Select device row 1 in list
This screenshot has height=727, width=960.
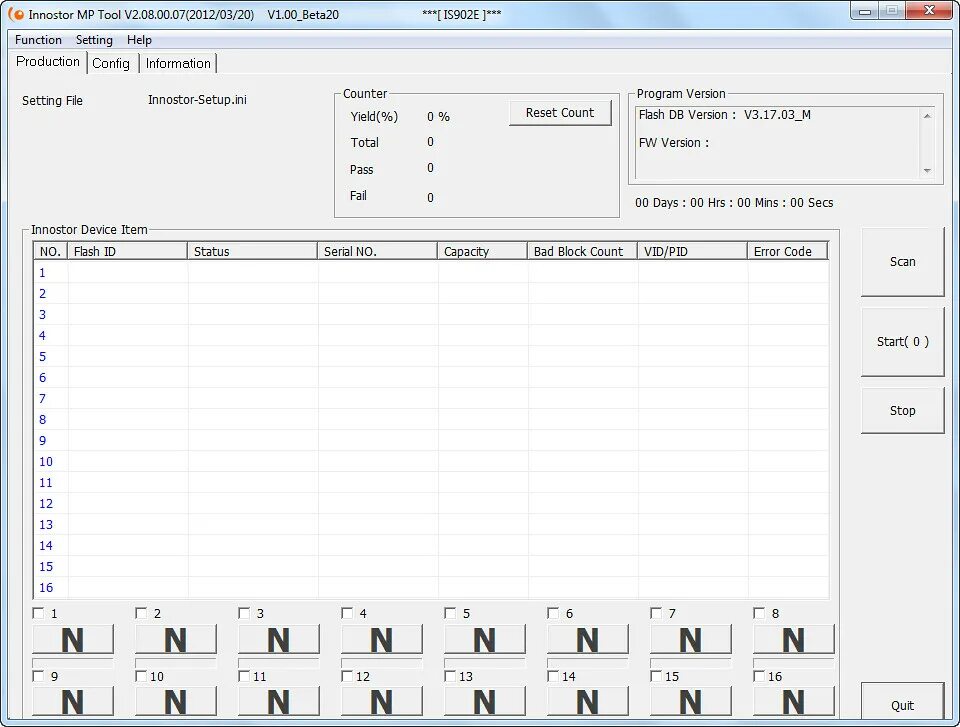pyautogui.click(x=431, y=273)
